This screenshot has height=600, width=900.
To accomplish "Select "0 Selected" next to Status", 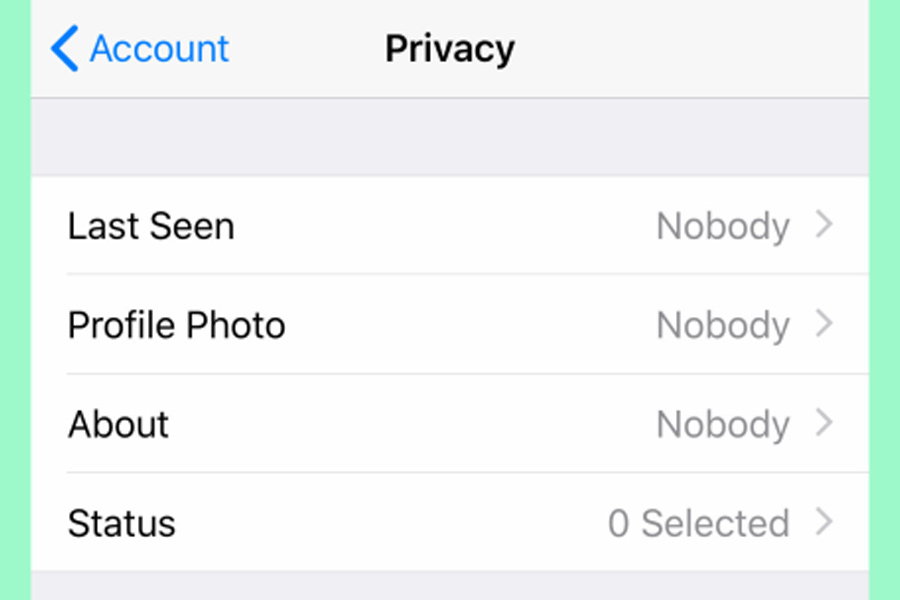I will point(697,522).
